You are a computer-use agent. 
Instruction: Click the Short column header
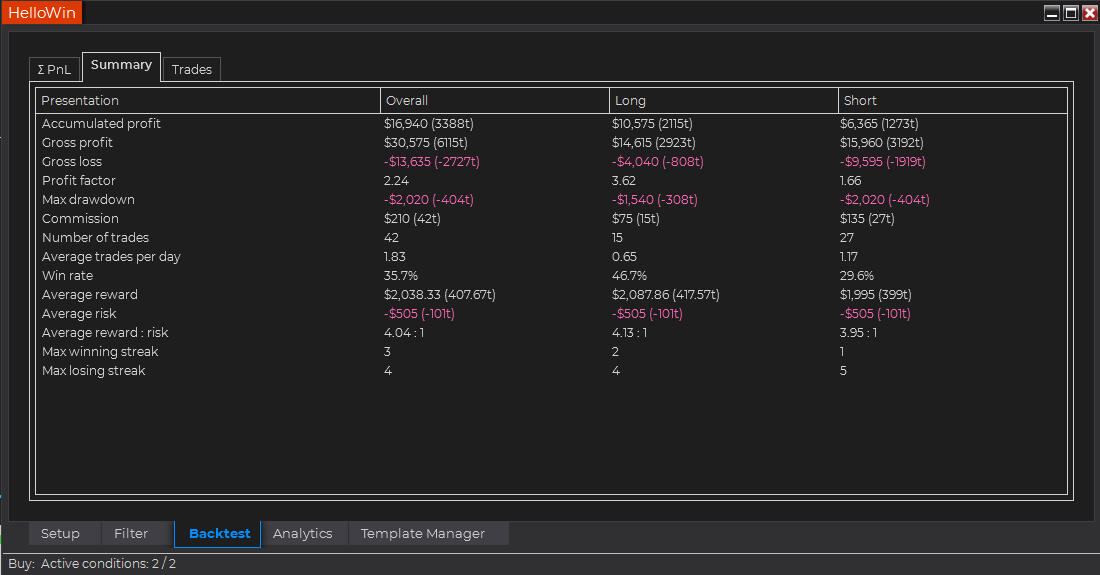860,100
